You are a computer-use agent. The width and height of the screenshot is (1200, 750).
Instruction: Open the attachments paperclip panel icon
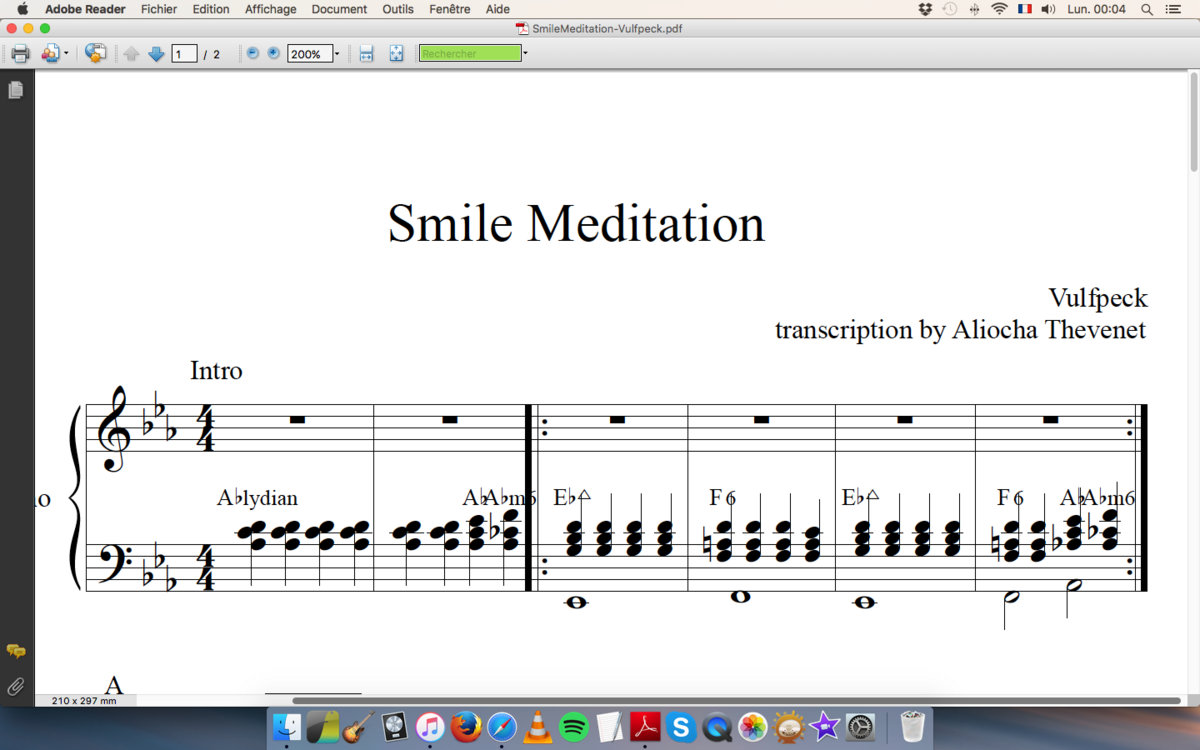15,686
